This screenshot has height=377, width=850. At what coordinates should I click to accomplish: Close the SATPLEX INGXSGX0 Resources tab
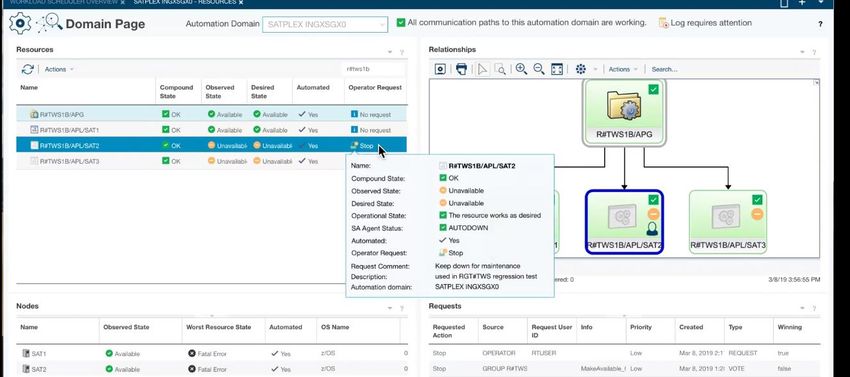point(241,2)
